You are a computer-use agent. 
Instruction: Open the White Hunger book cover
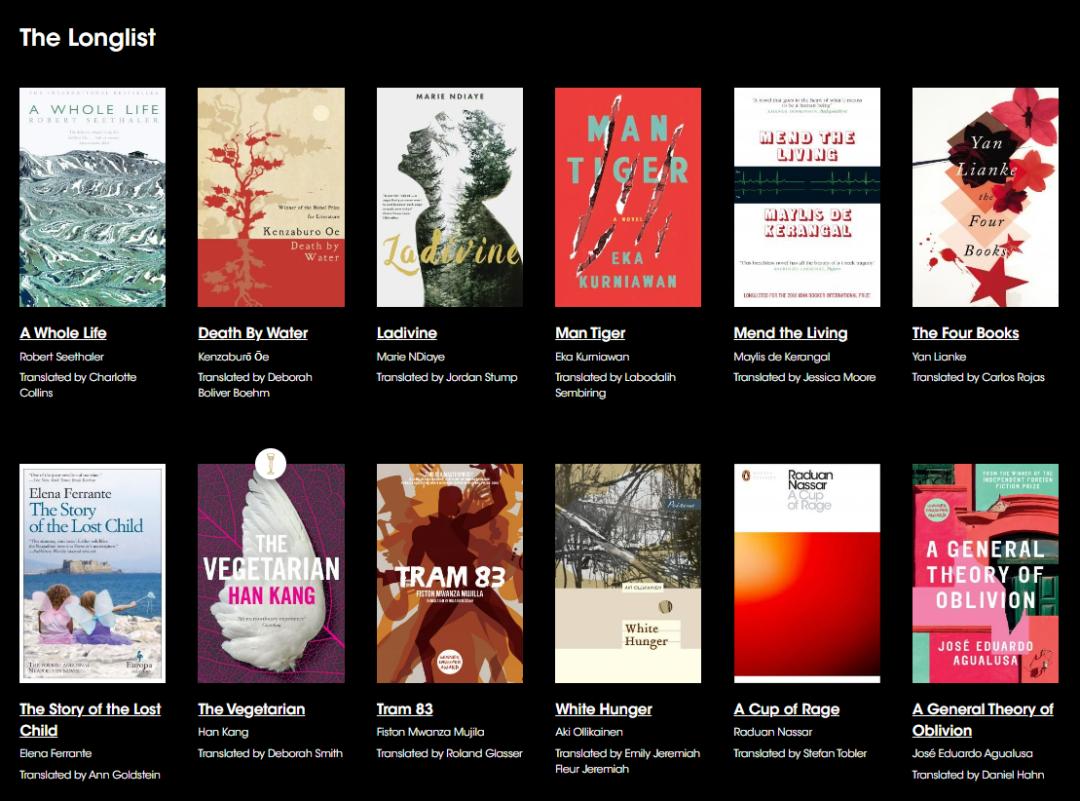(x=628, y=573)
